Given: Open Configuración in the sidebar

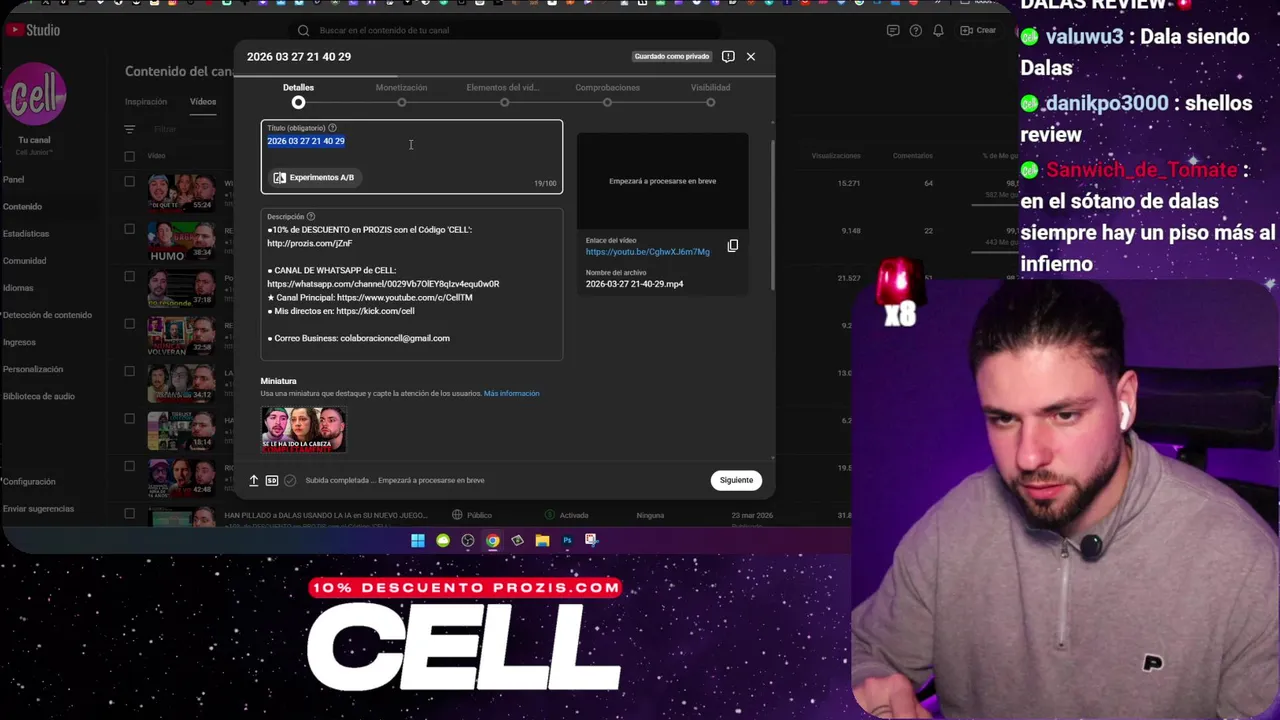Looking at the screenshot, I should [x=28, y=481].
